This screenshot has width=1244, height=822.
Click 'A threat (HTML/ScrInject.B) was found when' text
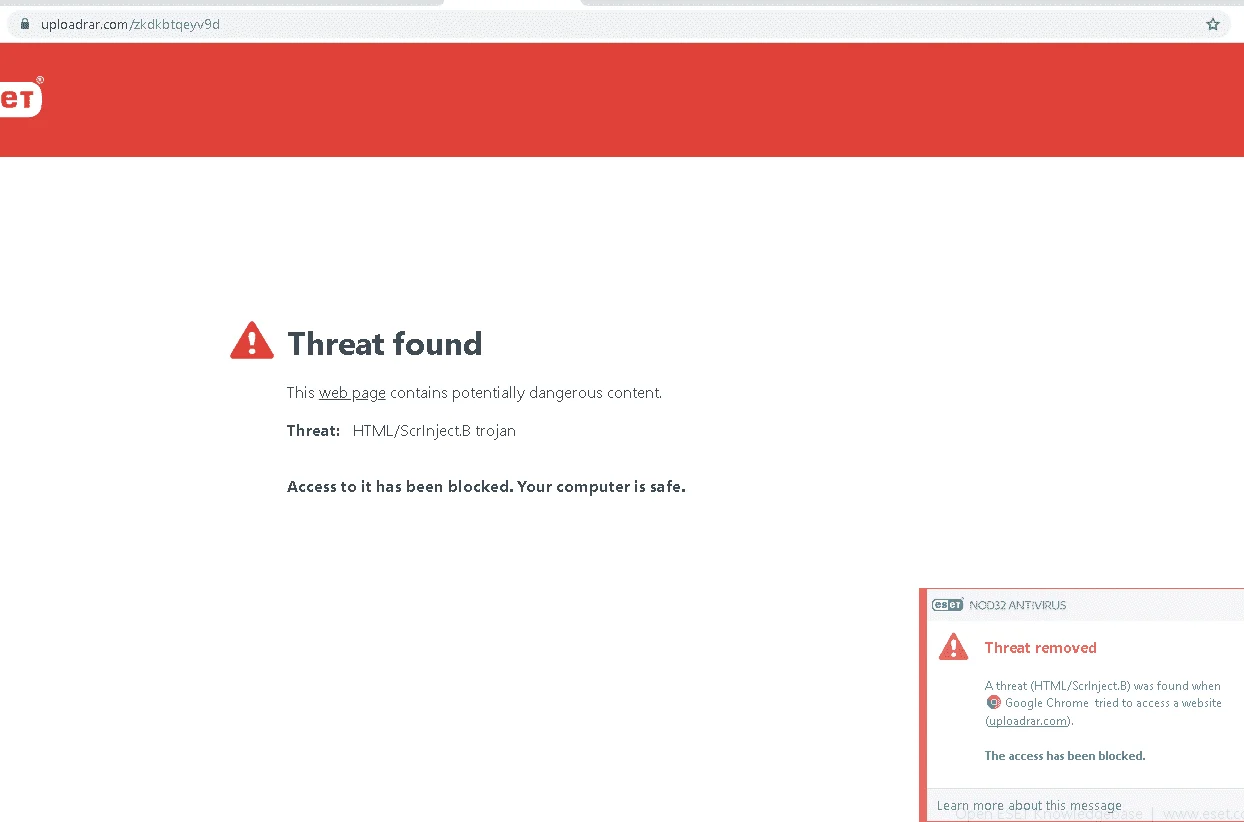[x=1102, y=686]
